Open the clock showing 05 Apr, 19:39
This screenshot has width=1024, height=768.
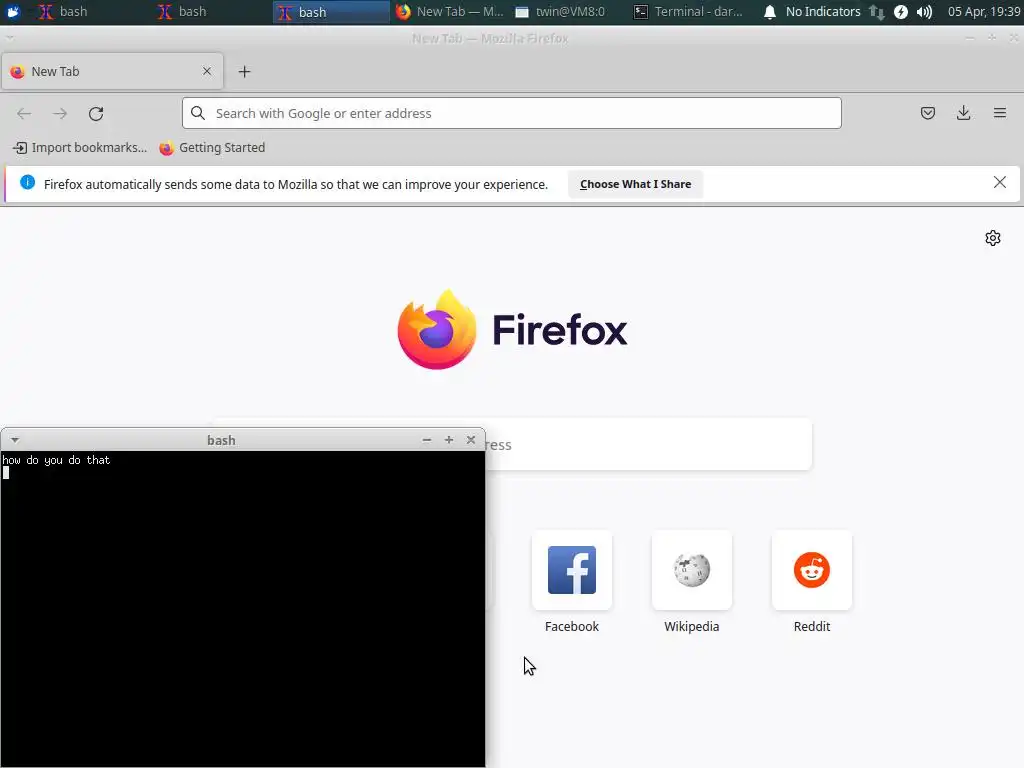click(x=984, y=12)
